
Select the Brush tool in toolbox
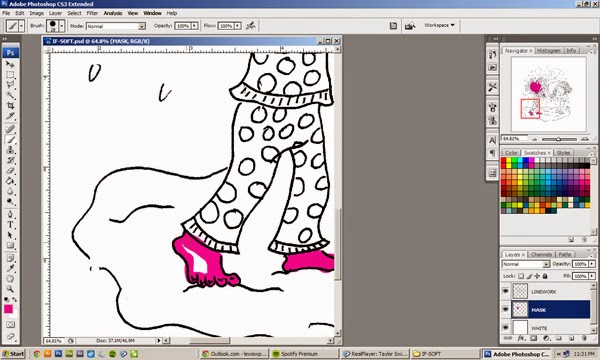10,140
